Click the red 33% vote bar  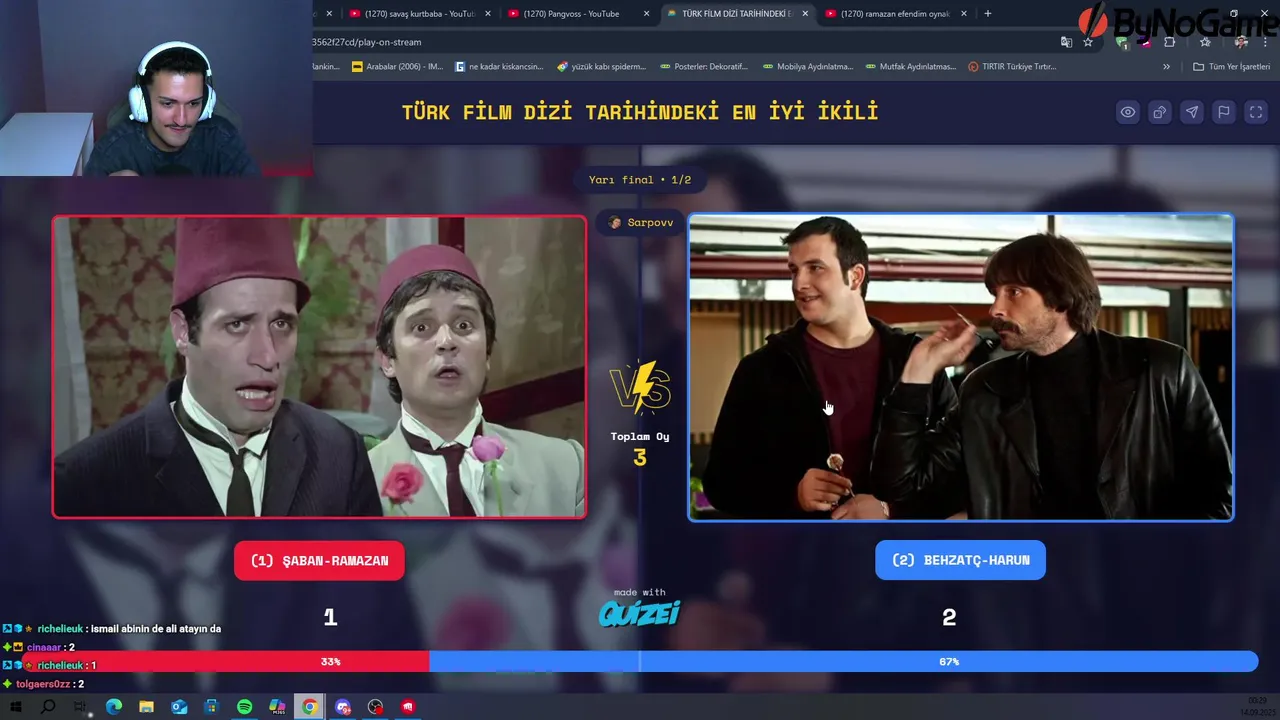click(226, 662)
